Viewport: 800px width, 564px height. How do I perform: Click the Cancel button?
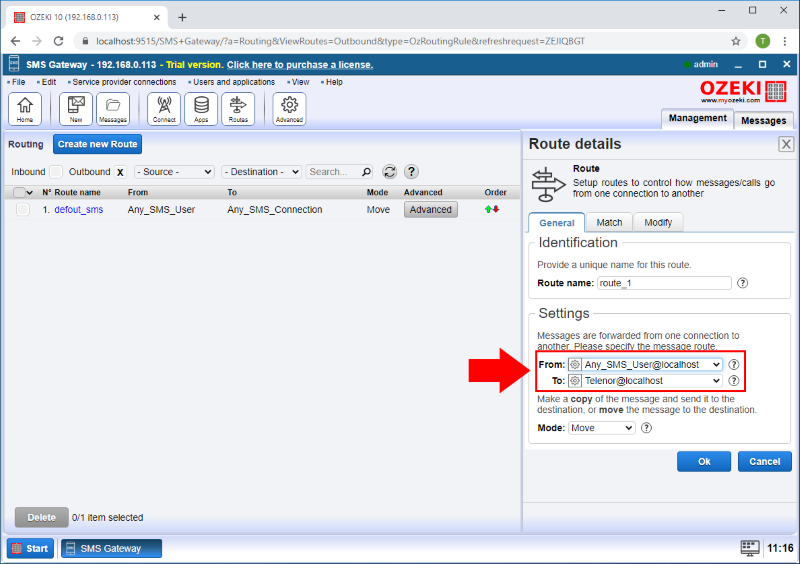point(764,461)
